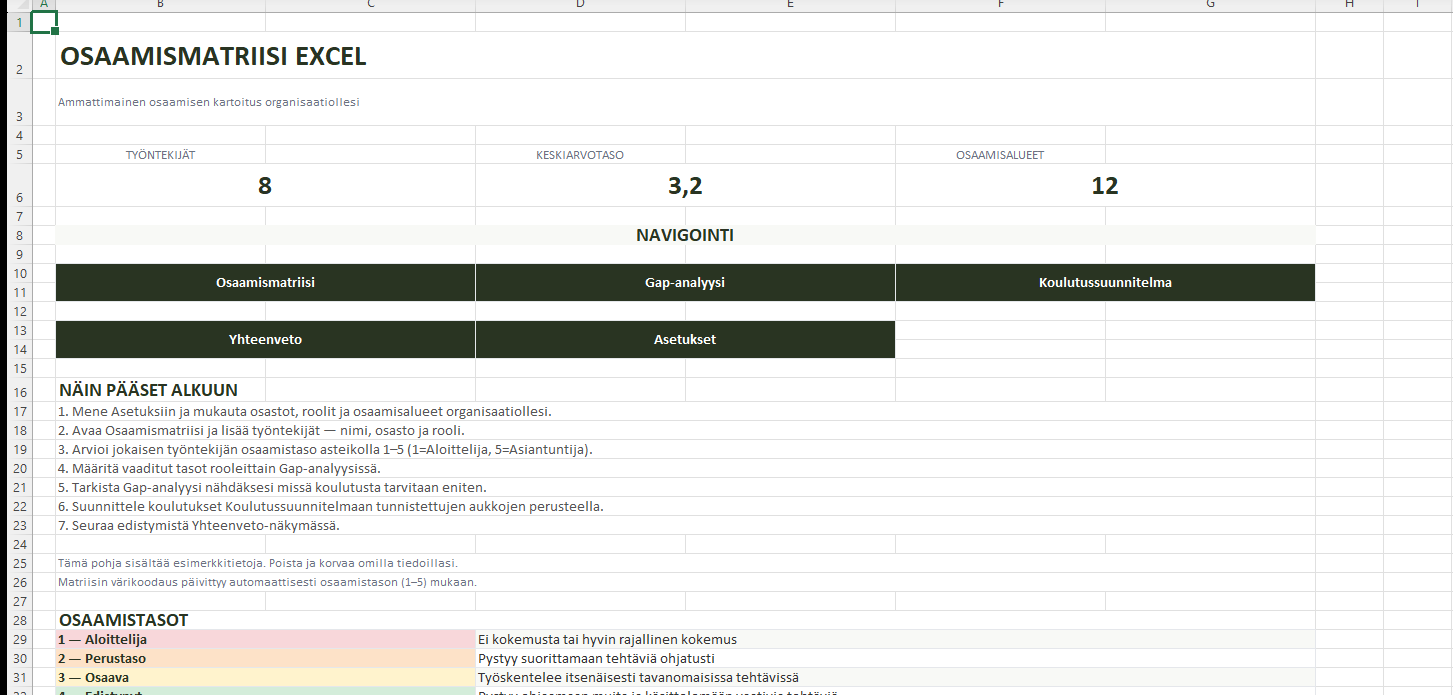
Task: Select column F header
Action: [1000, 5]
